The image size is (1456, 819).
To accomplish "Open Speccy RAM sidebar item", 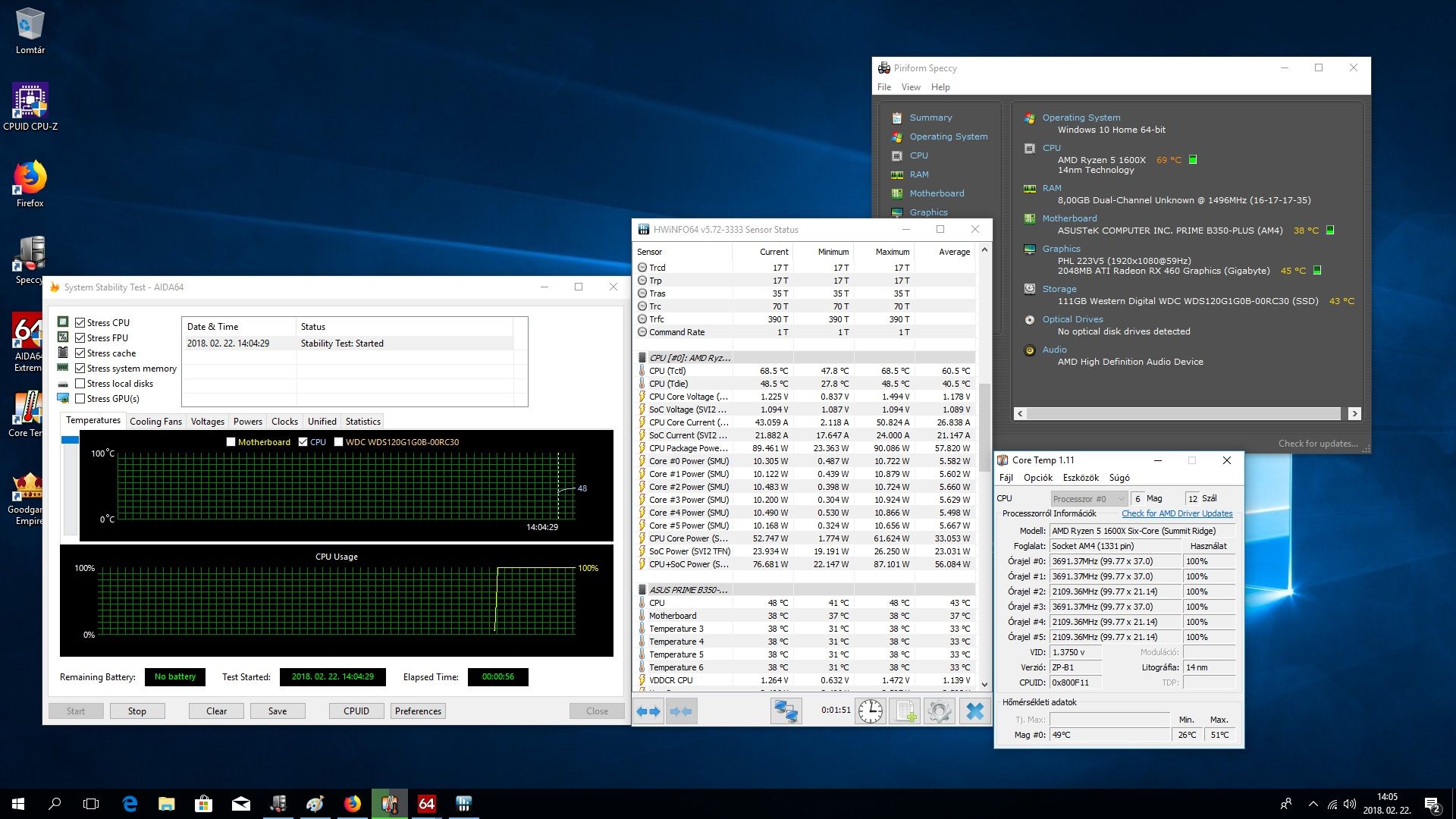I will (918, 174).
